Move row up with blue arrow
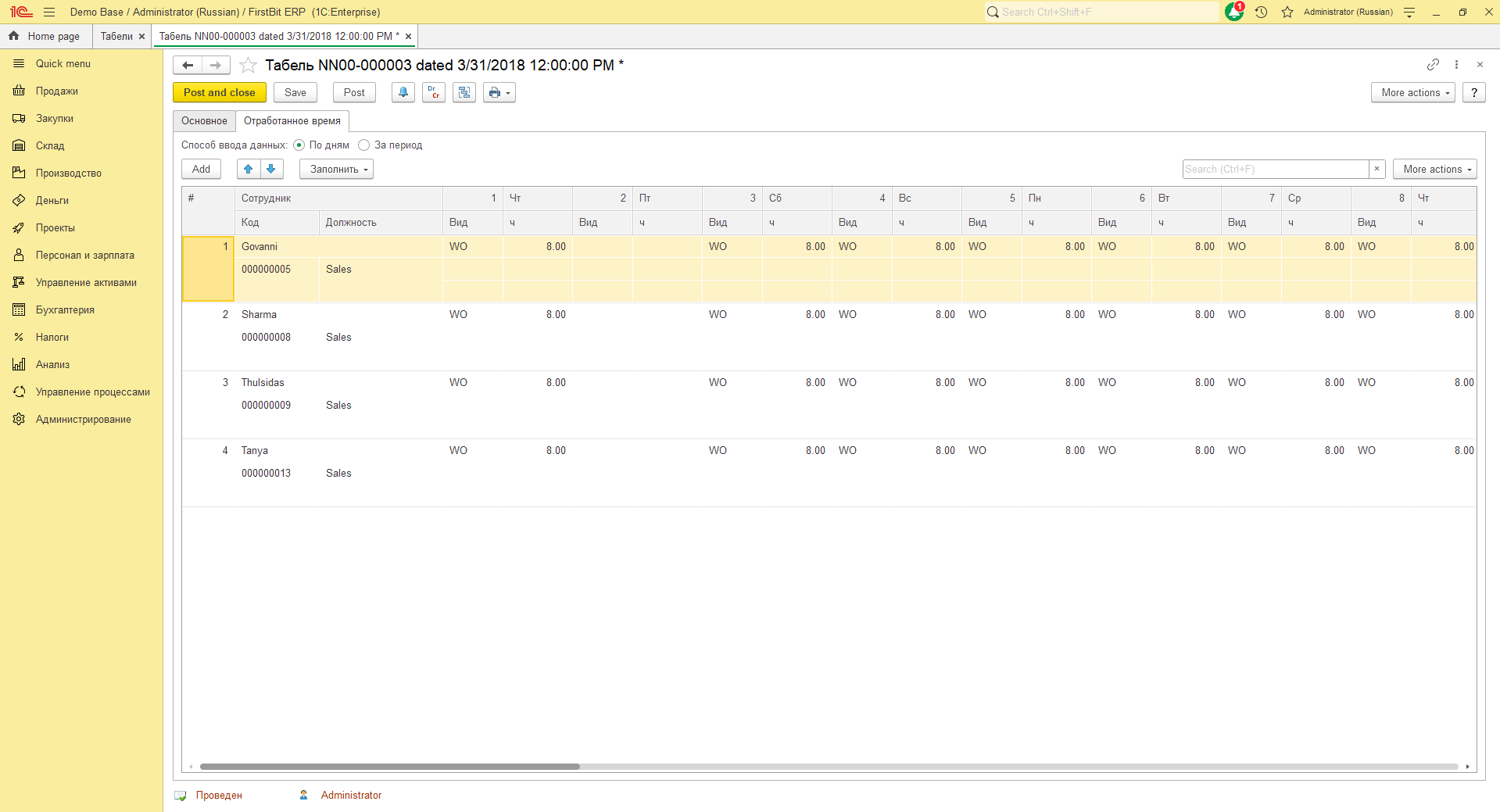Viewport: 1500px width, 812px height. 249,169
